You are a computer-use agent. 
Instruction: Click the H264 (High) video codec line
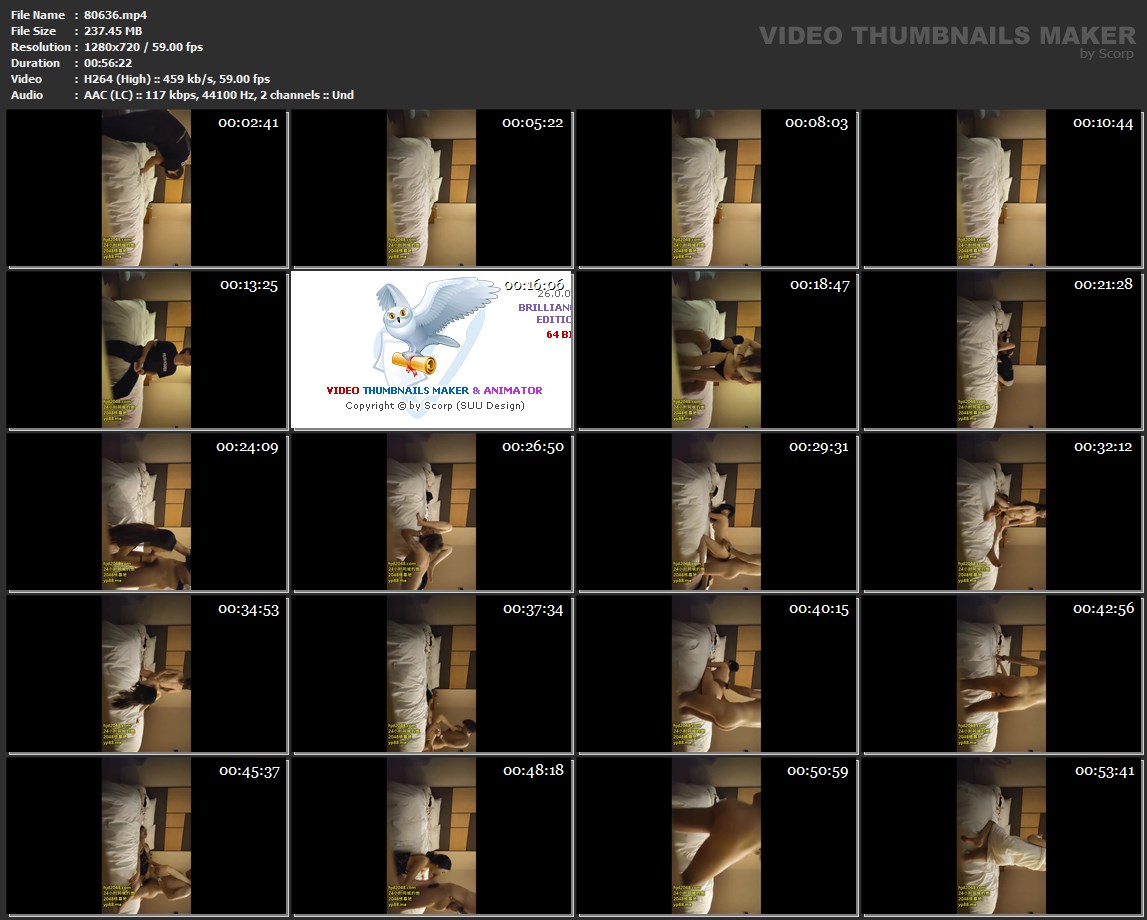(177, 79)
